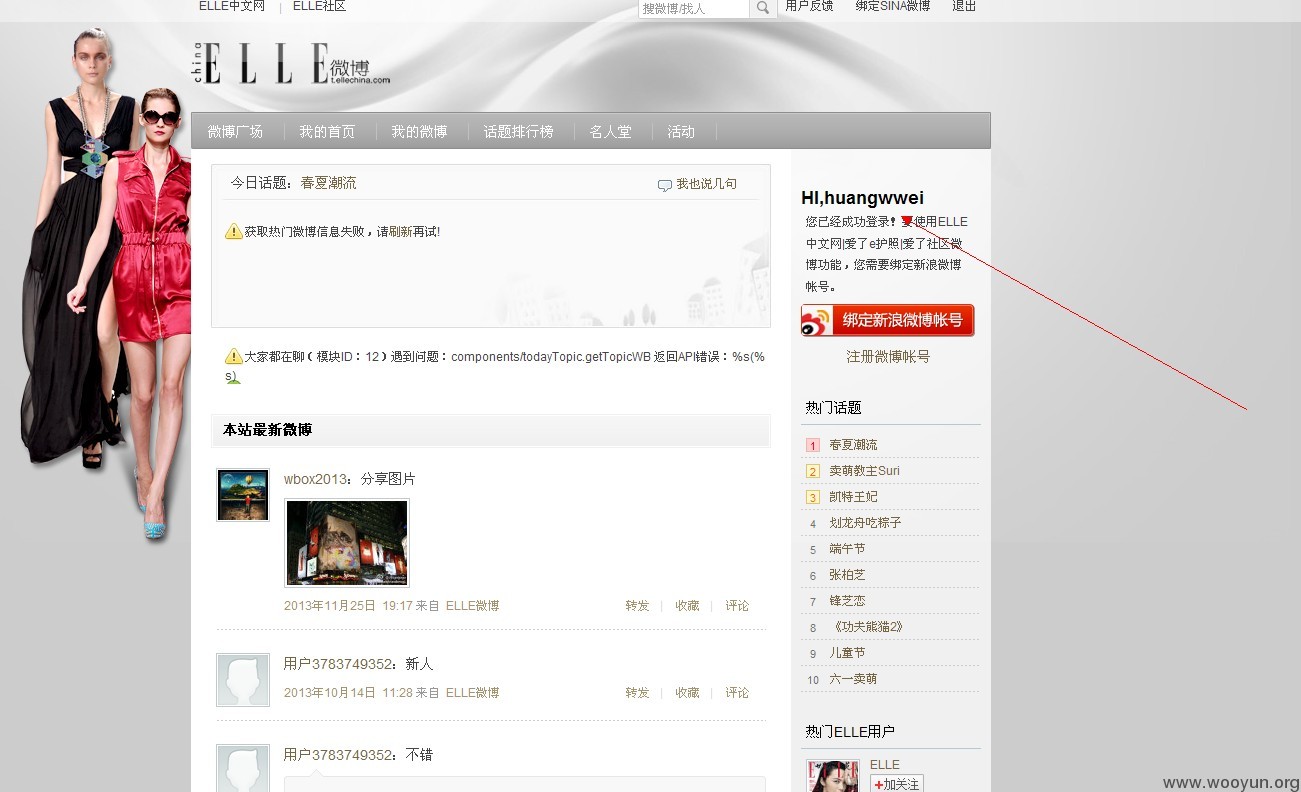This screenshot has height=792, width=1301.
Task: Click 用户3783749352 on the 新人 post
Action: click(x=338, y=664)
